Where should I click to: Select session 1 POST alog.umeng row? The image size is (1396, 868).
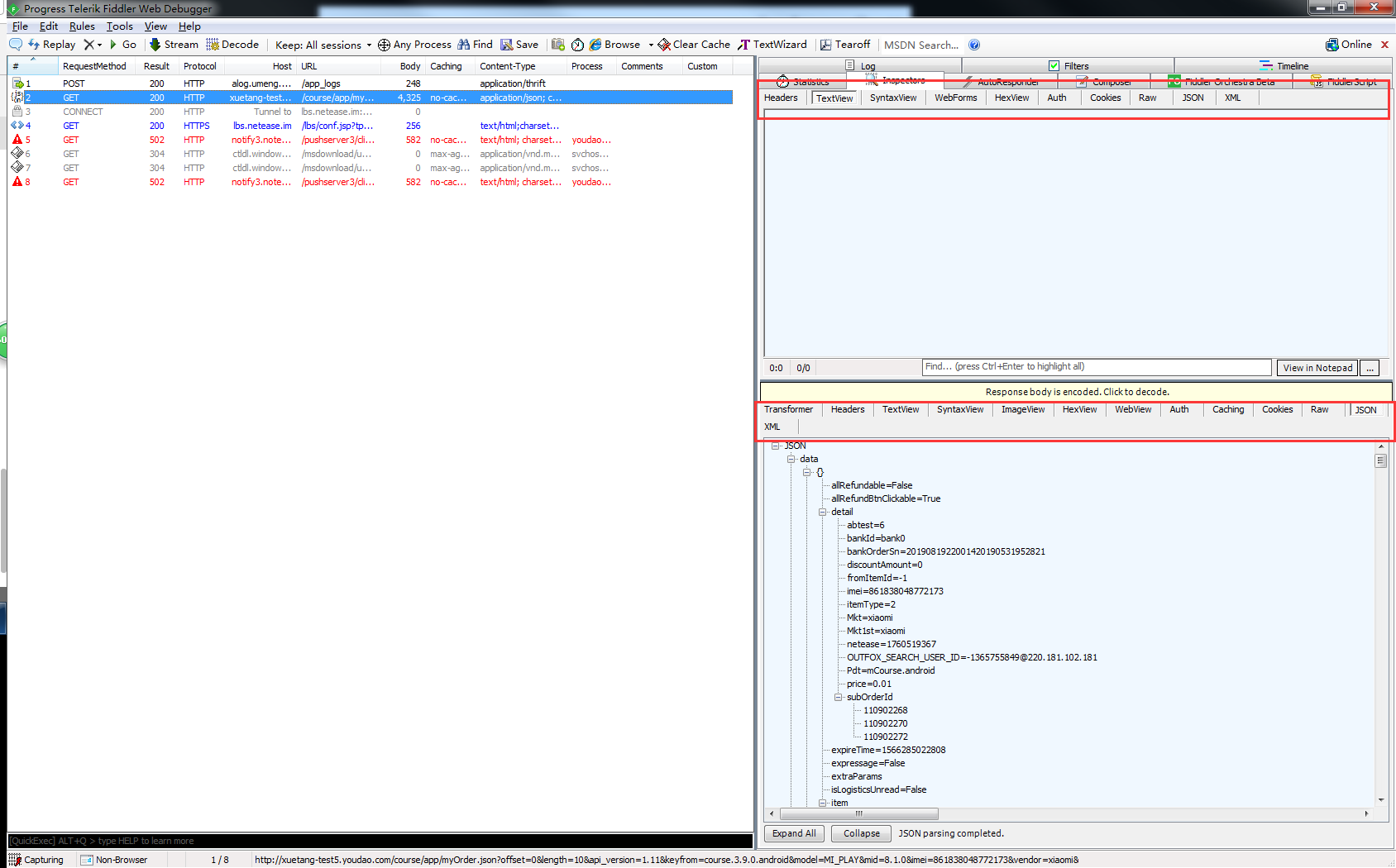(371, 83)
